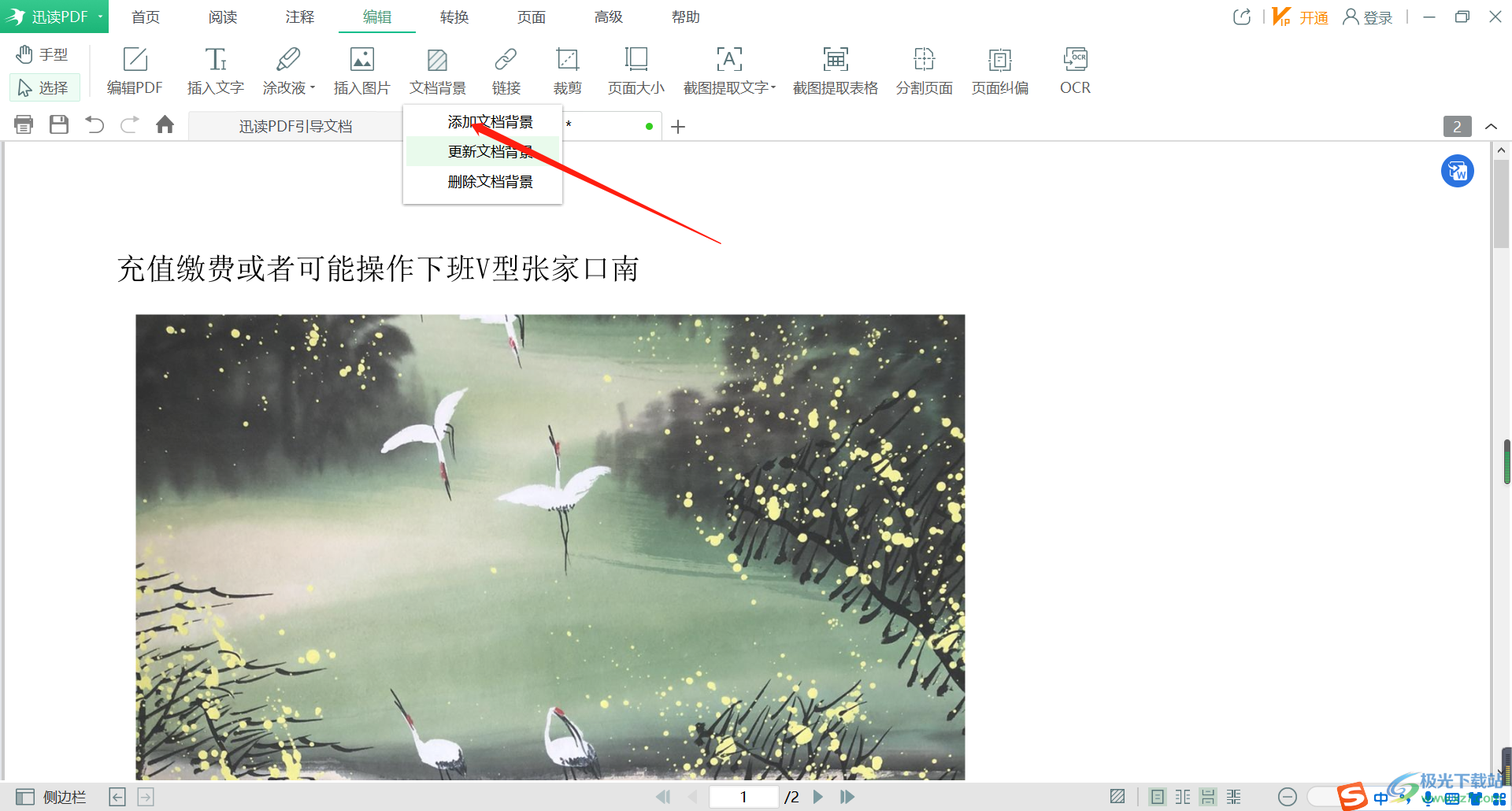Open the 页面 ribbon tab

pyautogui.click(x=532, y=17)
